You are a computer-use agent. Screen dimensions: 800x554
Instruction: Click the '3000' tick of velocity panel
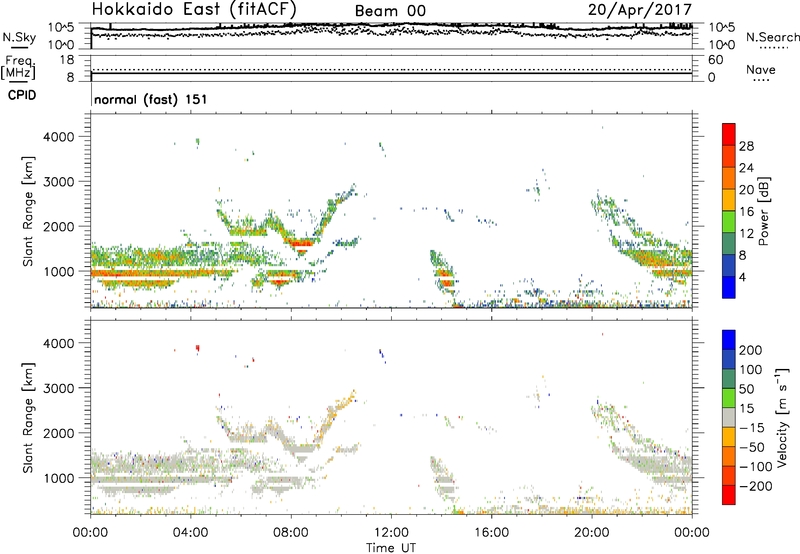tap(58, 388)
